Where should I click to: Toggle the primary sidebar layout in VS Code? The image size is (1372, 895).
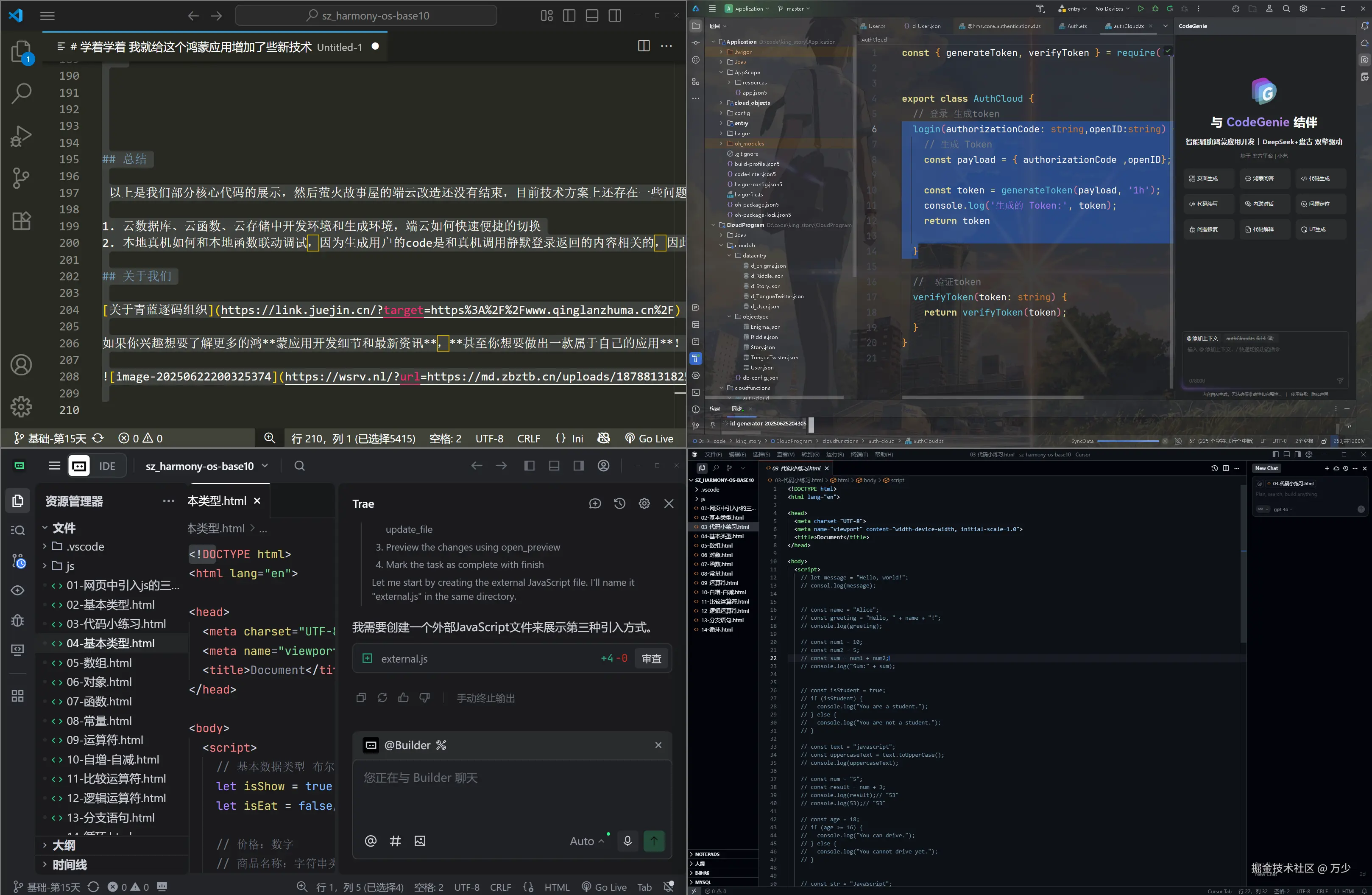569,16
